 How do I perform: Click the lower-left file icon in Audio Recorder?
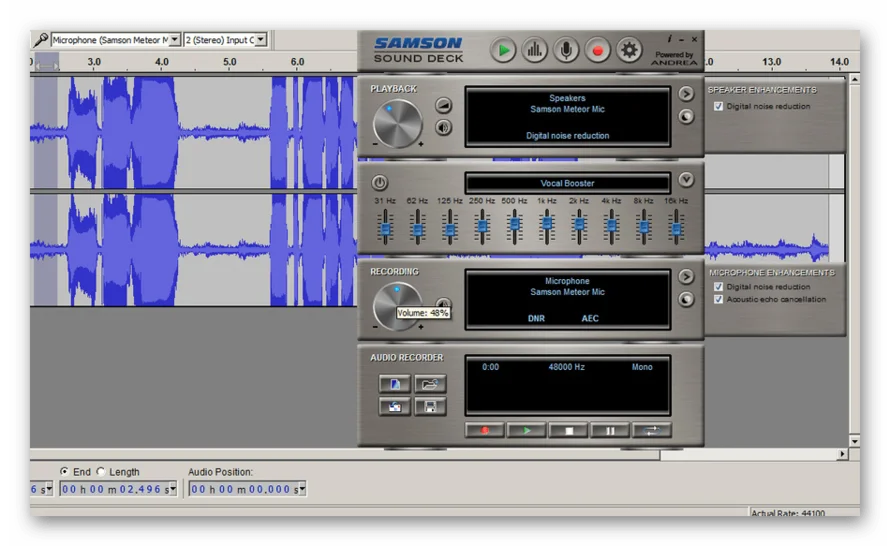[x=394, y=406]
